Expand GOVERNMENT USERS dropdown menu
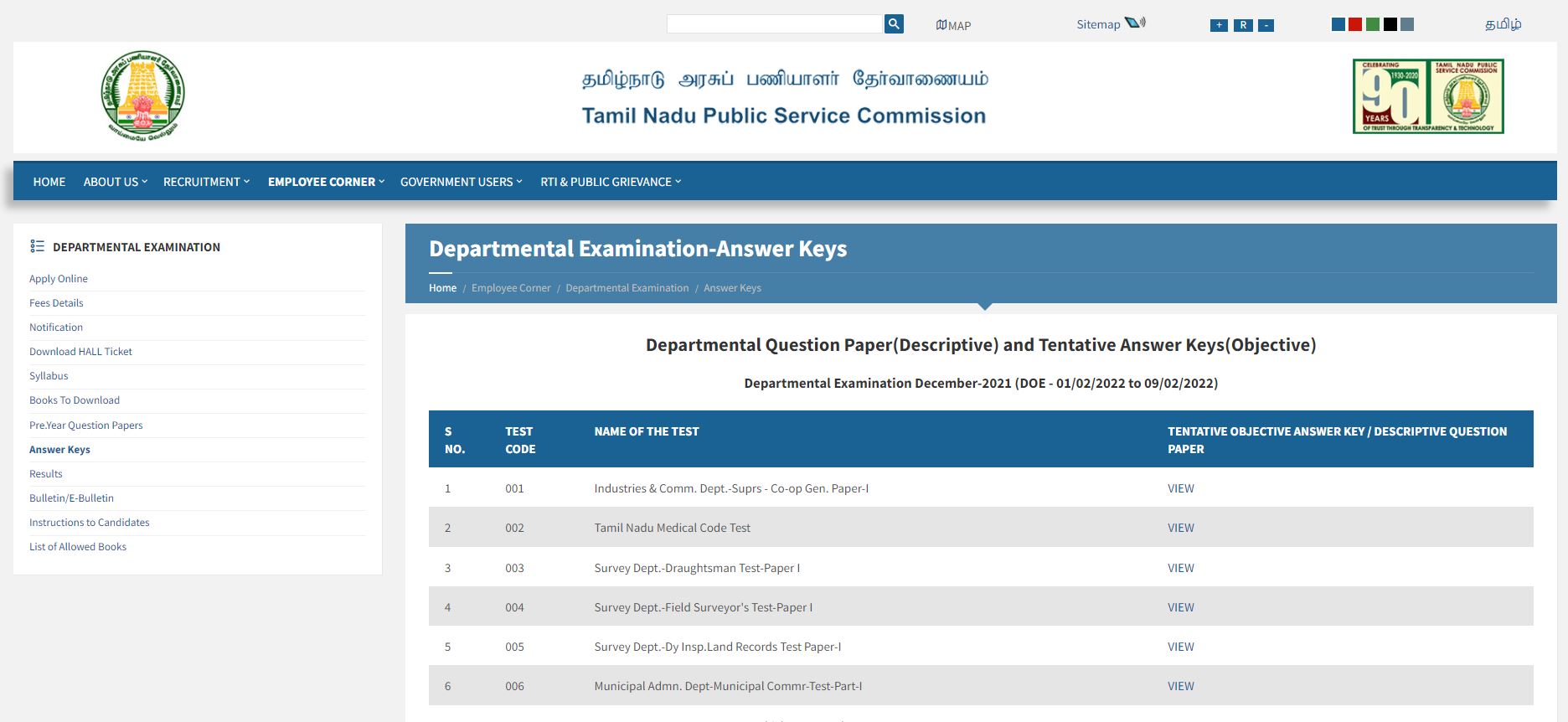This screenshot has height=722, width=1568. (x=461, y=182)
